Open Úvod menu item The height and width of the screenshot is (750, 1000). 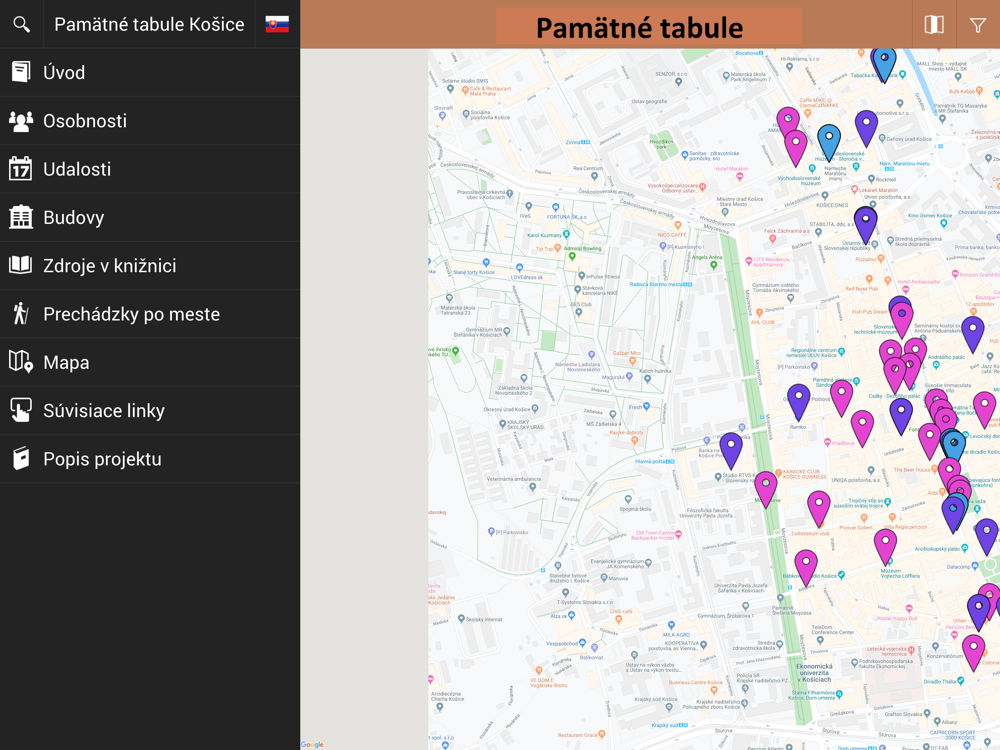click(x=150, y=72)
